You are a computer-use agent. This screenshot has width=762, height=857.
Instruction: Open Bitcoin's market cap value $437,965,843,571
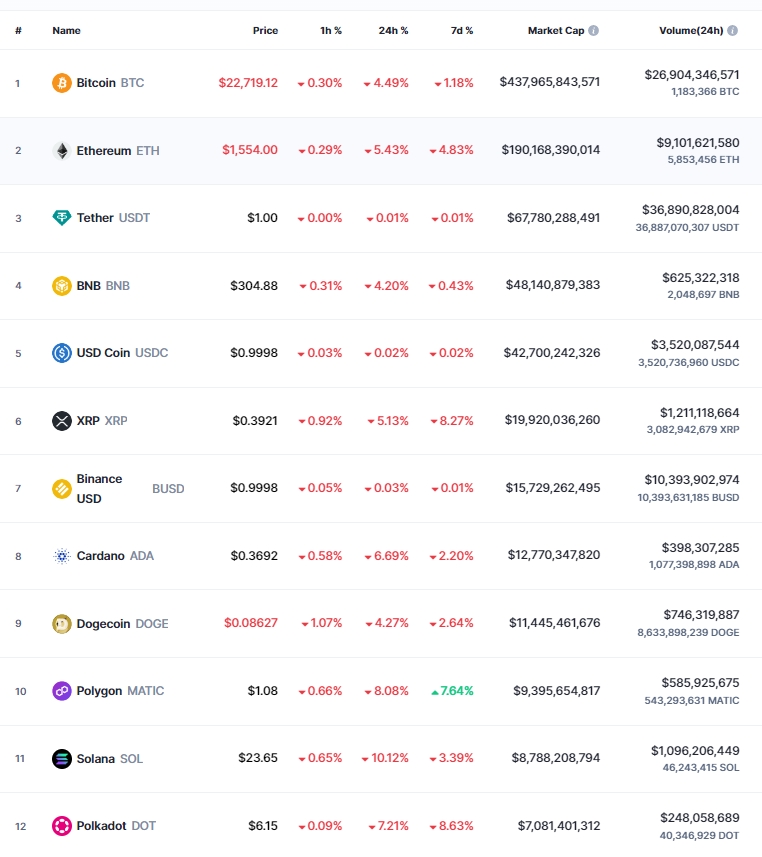click(549, 82)
